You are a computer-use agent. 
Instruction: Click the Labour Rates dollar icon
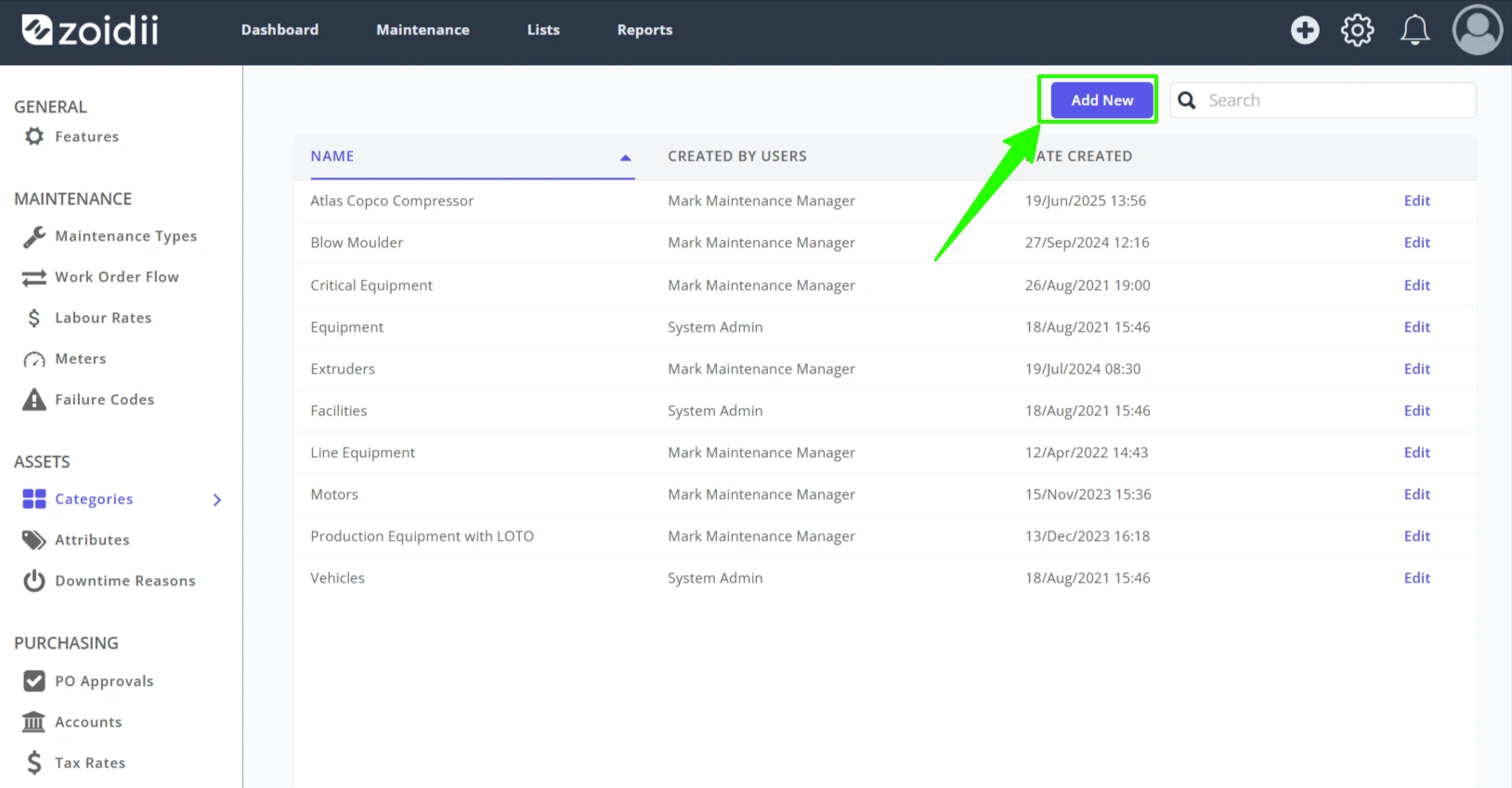(34, 318)
